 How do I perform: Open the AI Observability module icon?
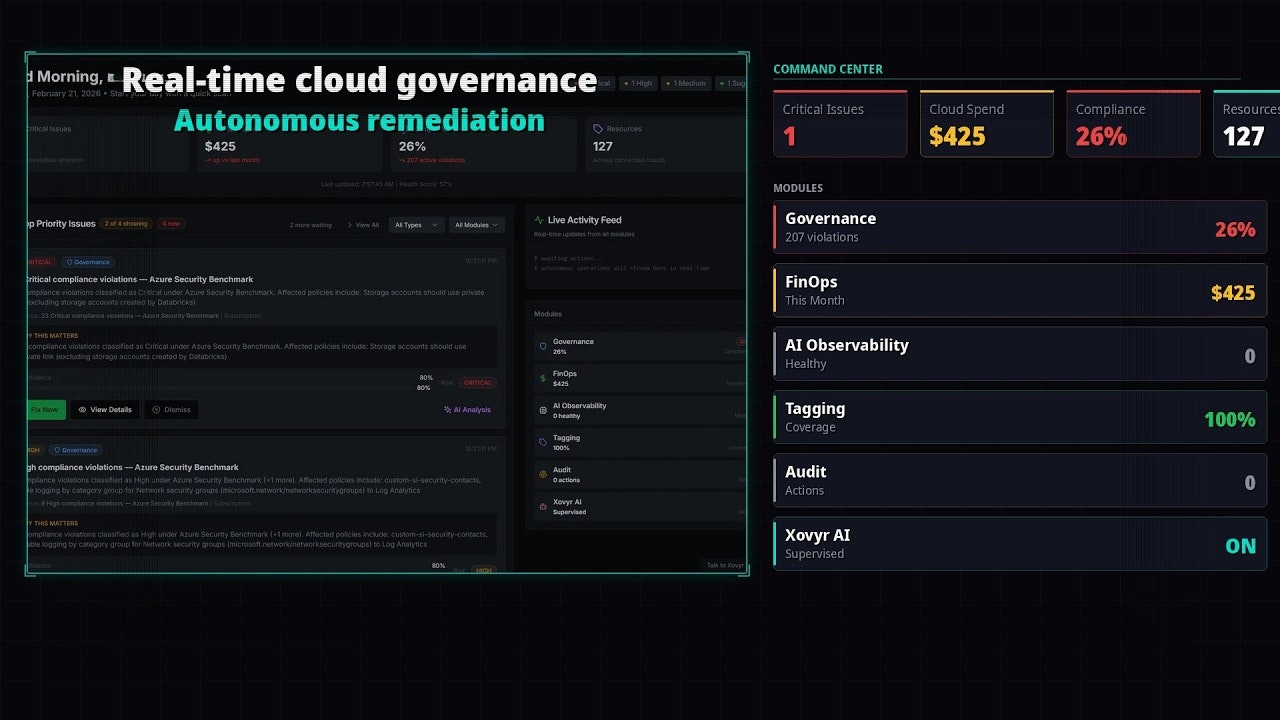[542, 408]
